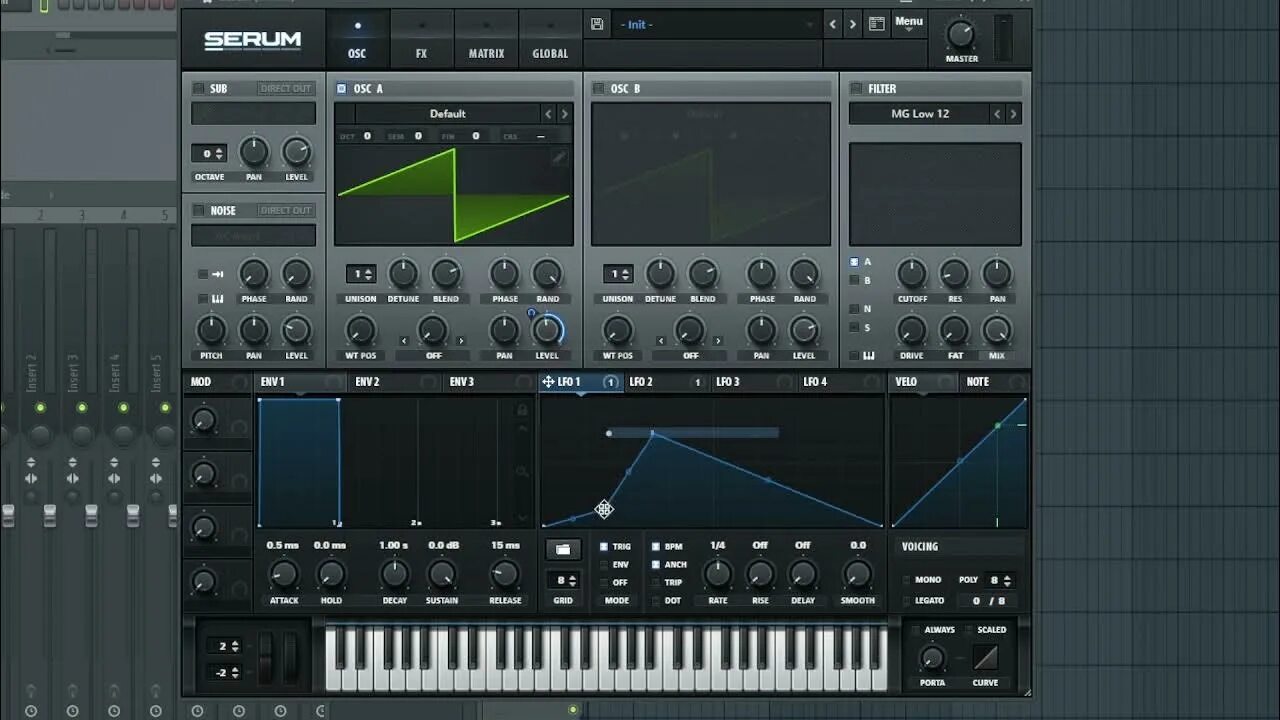This screenshot has width=1280, height=720.
Task: Click previous warp mode arrow under OSC A
Action: coord(404,341)
